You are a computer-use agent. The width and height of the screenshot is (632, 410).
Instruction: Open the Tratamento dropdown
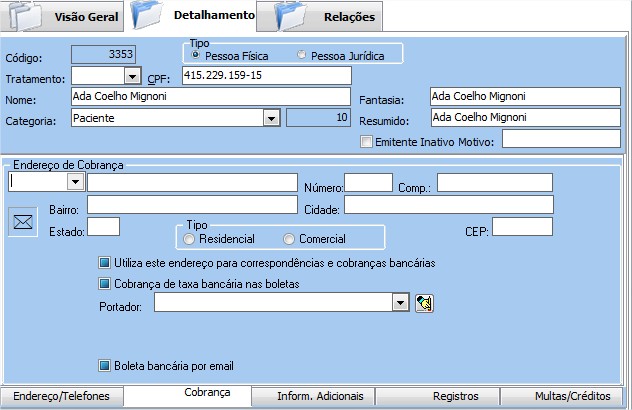(131, 76)
